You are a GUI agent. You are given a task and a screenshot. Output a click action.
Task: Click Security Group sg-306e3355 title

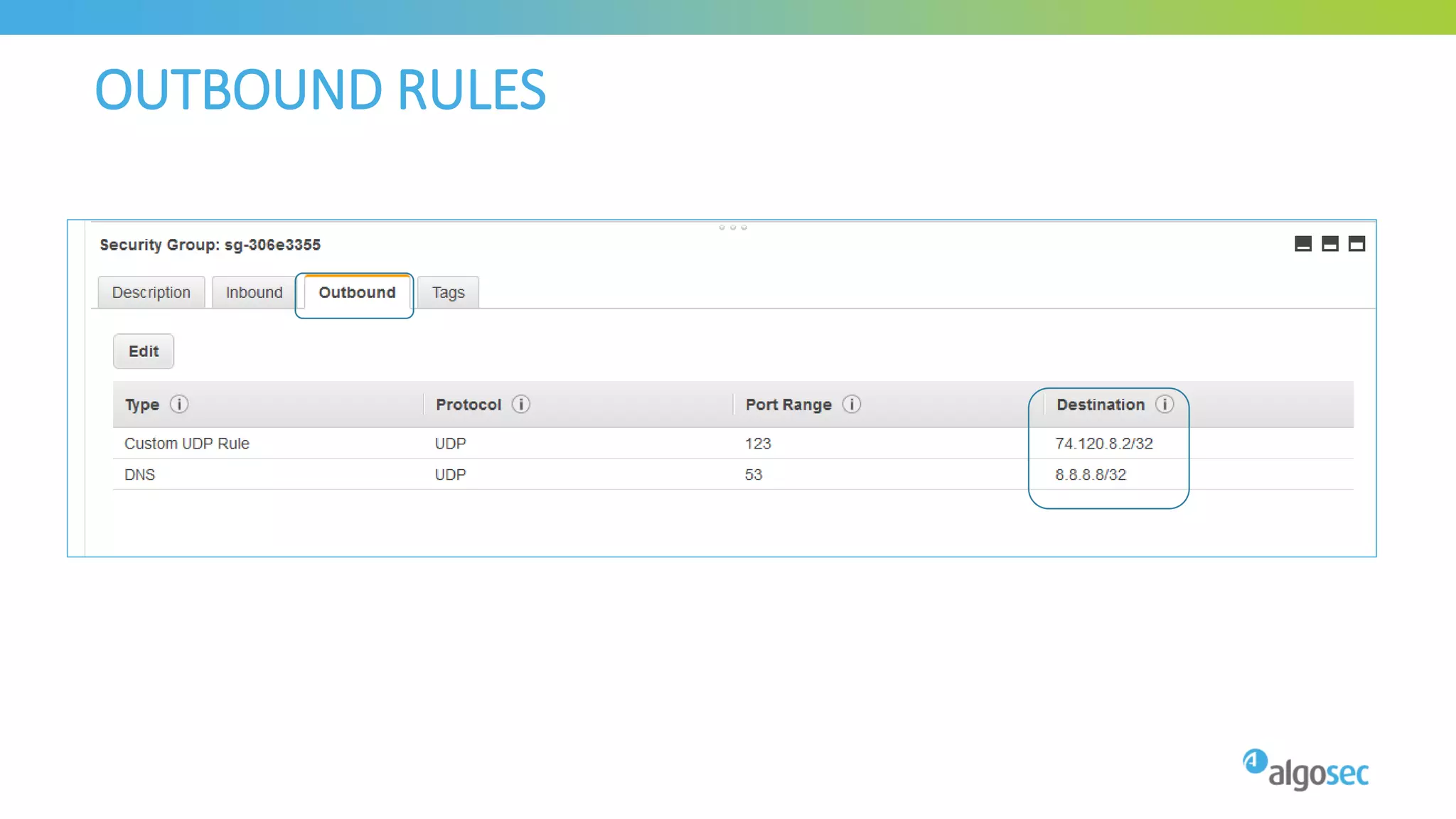pyautogui.click(x=210, y=245)
